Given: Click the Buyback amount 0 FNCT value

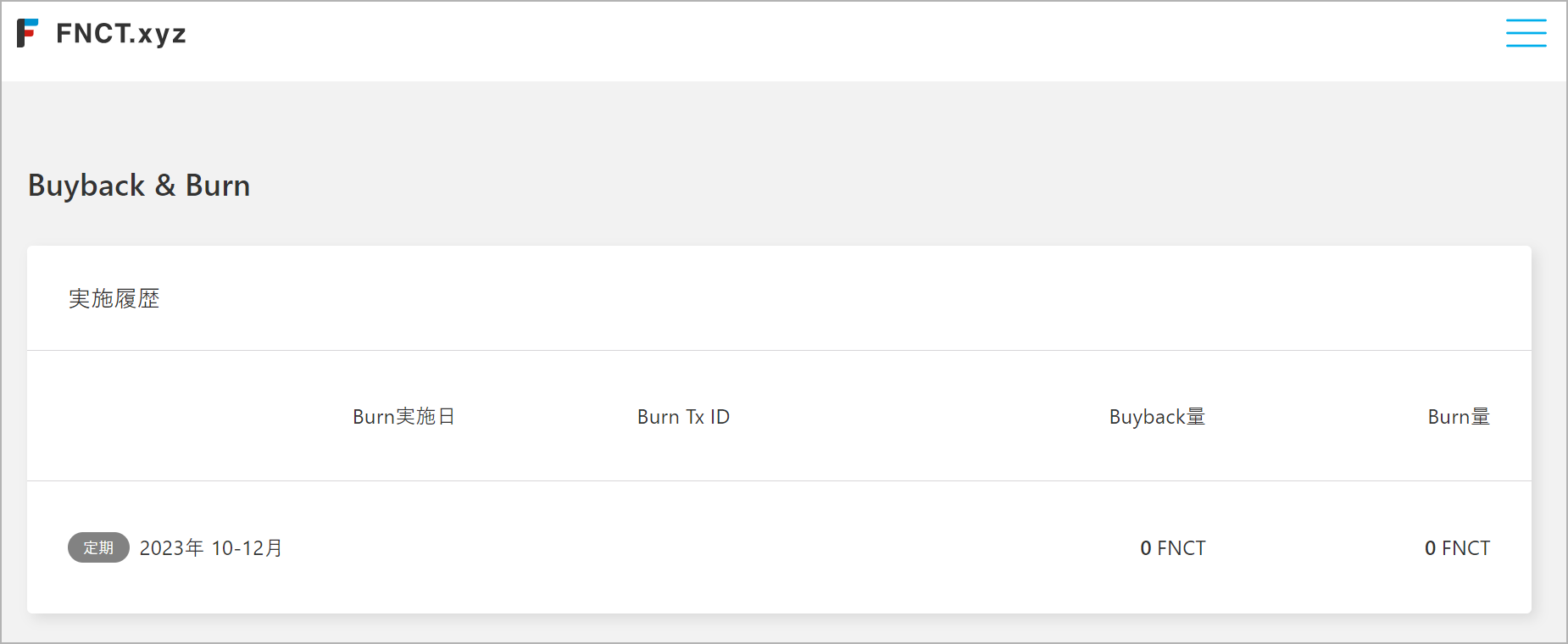Looking at the screenshot, I should pyautogui.click(x=1172, y=548).
